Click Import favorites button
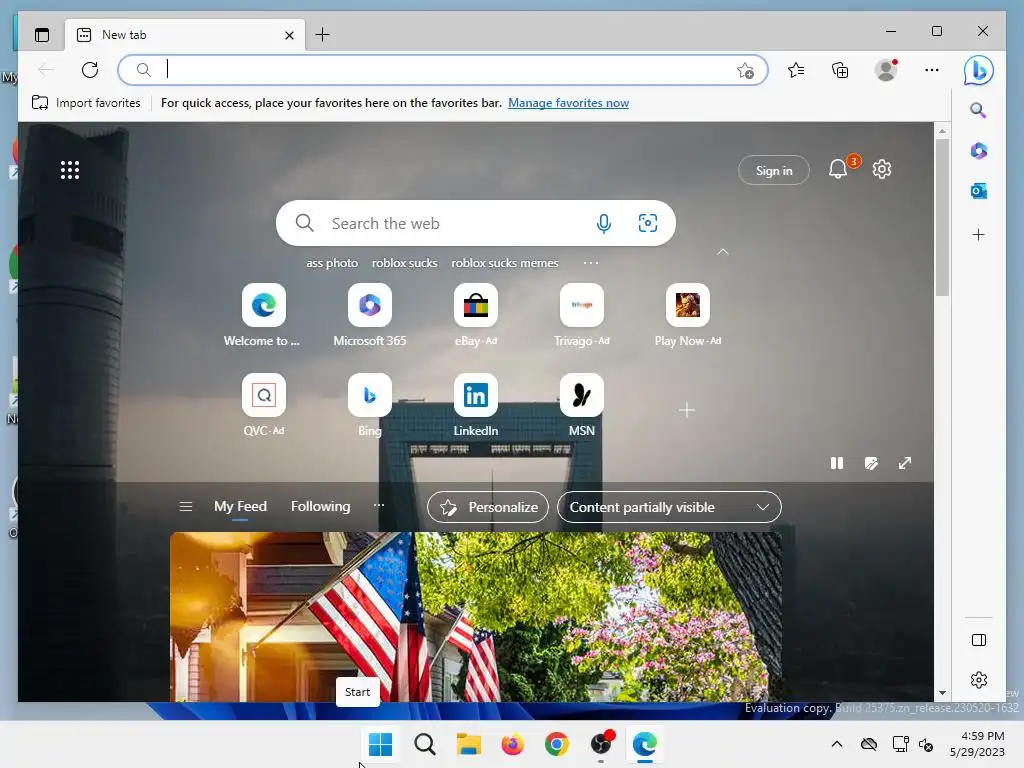 point(86,103)
